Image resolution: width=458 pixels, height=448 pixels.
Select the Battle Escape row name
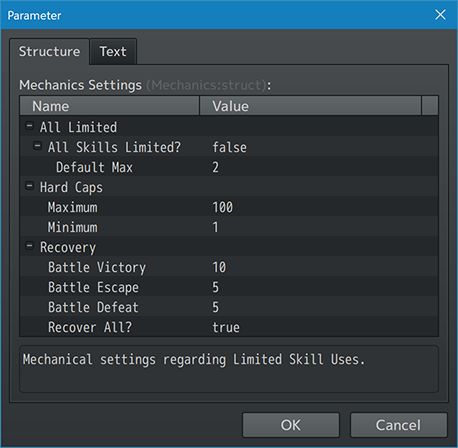(x=93, y=287)
